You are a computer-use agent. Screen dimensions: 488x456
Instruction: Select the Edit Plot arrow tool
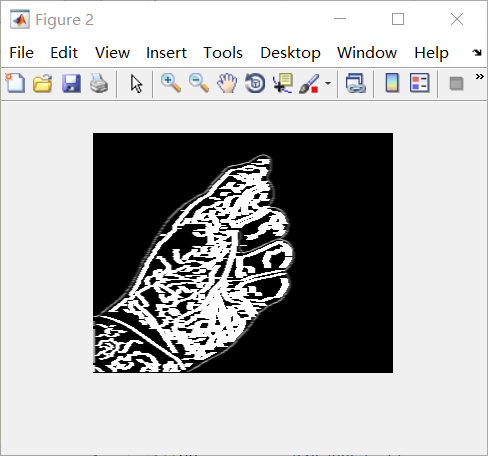pos(136,83)
